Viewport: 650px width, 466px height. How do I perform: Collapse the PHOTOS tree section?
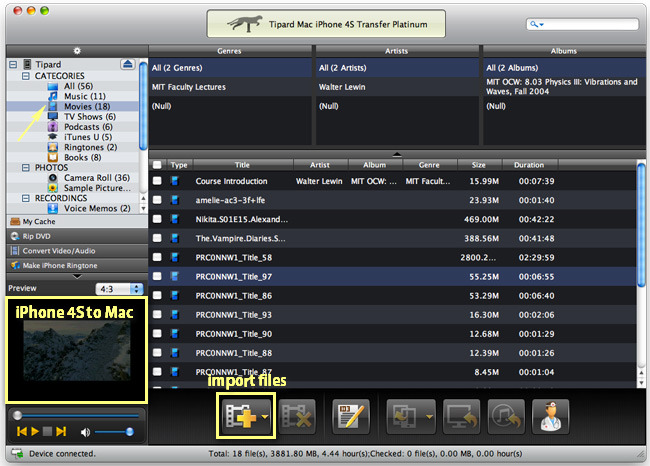click(26, 167)
